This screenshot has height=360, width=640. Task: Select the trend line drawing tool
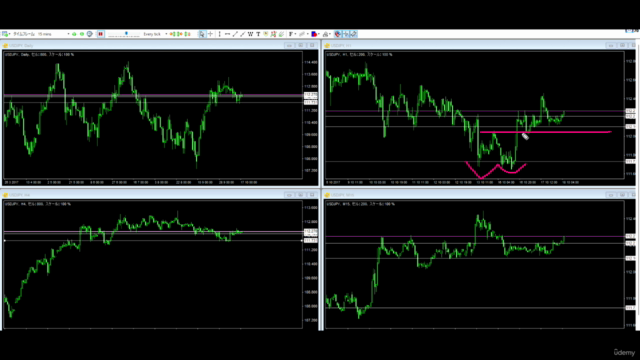(x=235, y=34)
